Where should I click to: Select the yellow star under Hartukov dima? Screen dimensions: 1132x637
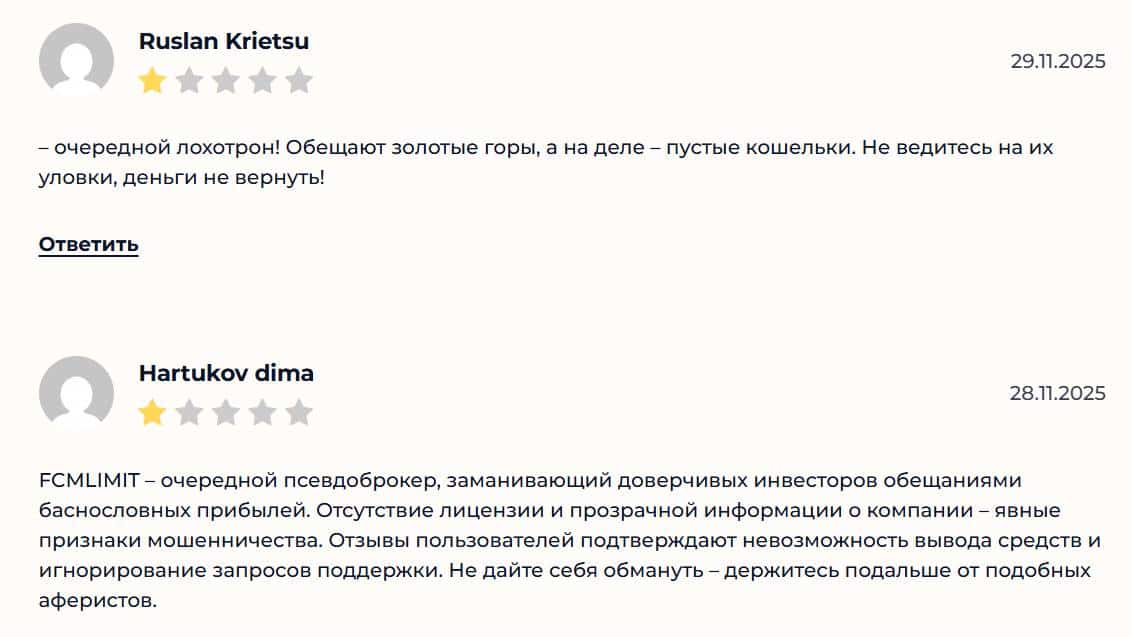click(152, 410)
